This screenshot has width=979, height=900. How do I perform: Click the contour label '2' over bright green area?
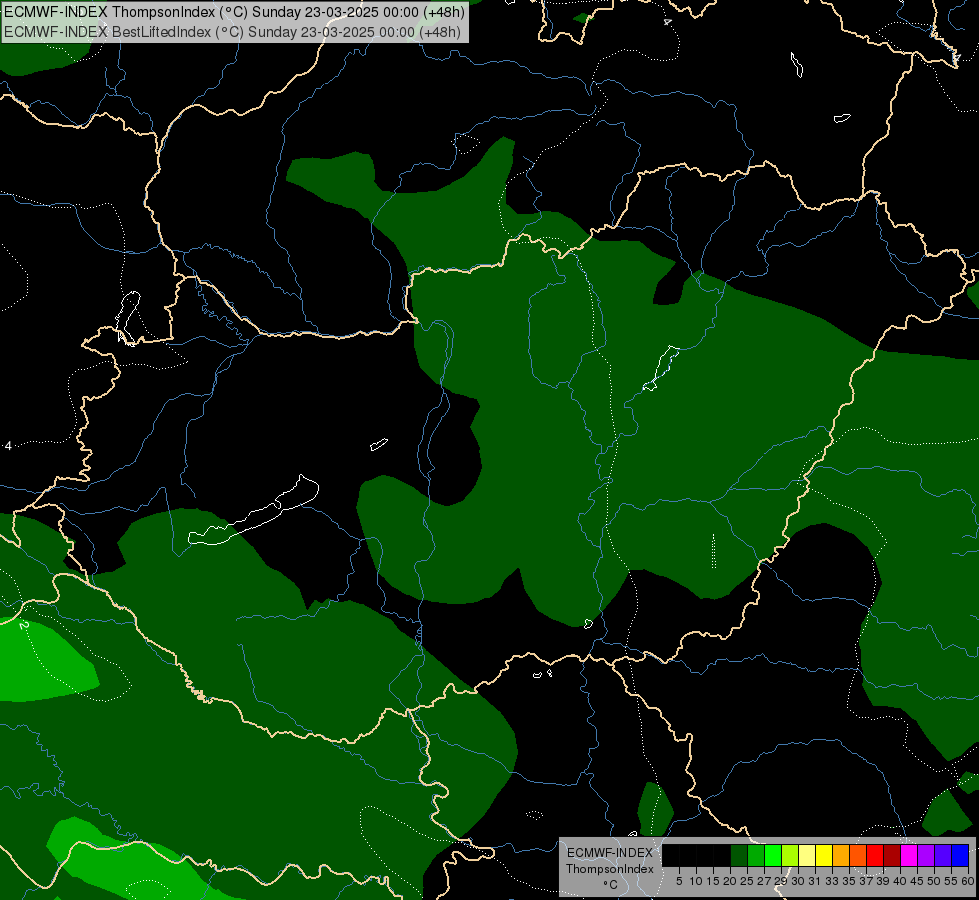coord(24,625)
